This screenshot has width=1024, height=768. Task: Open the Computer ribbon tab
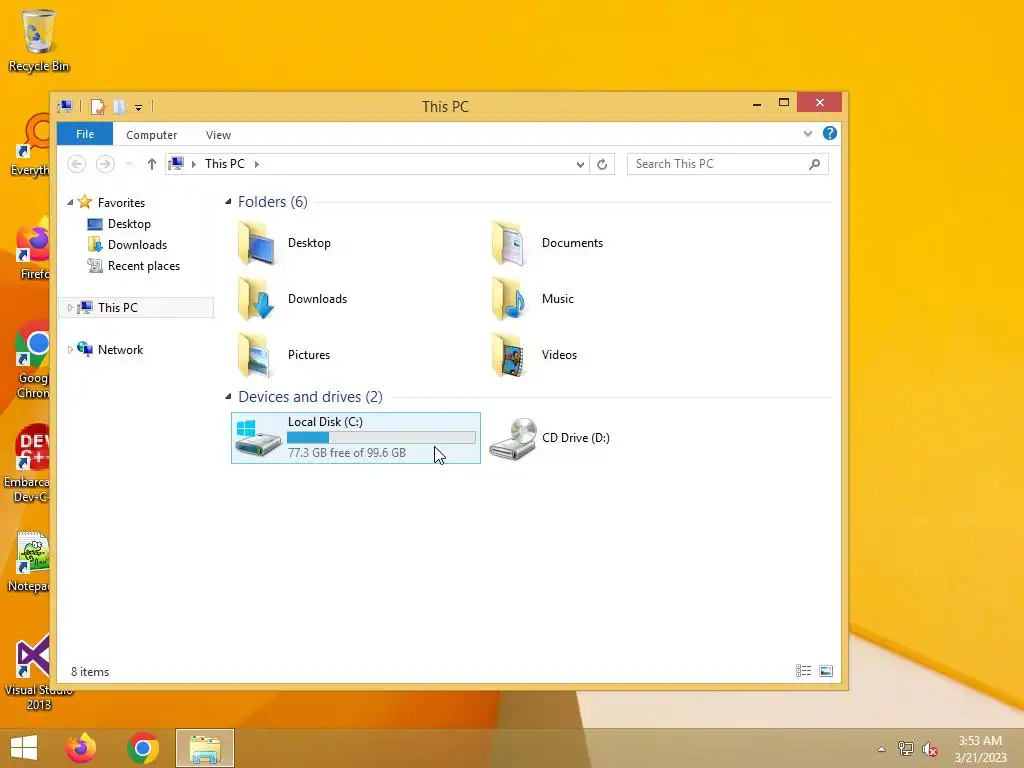(x=152, y=135)
